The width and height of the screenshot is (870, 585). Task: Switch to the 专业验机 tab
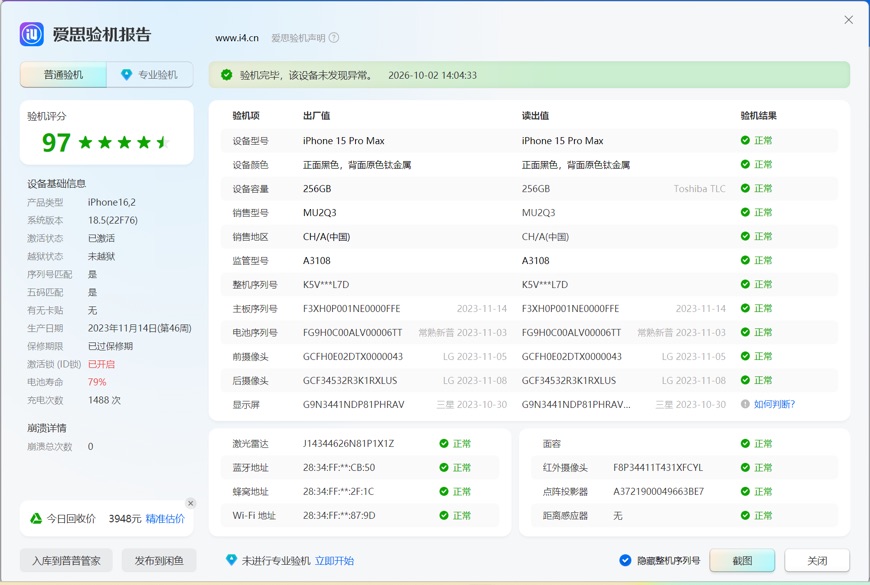click(x=150, y=74)
